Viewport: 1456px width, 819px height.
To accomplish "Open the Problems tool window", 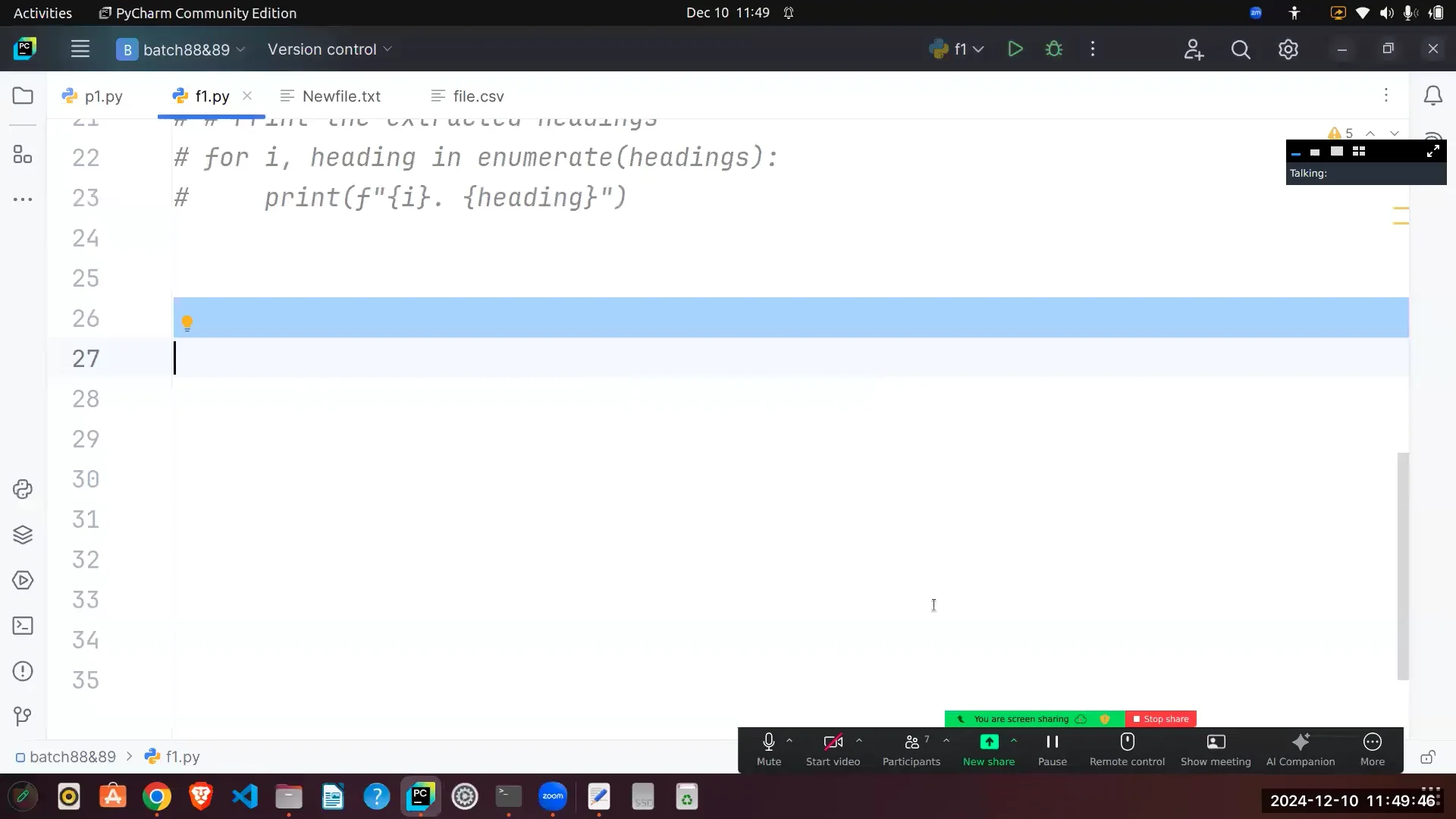I will click(x=23, y=671).
